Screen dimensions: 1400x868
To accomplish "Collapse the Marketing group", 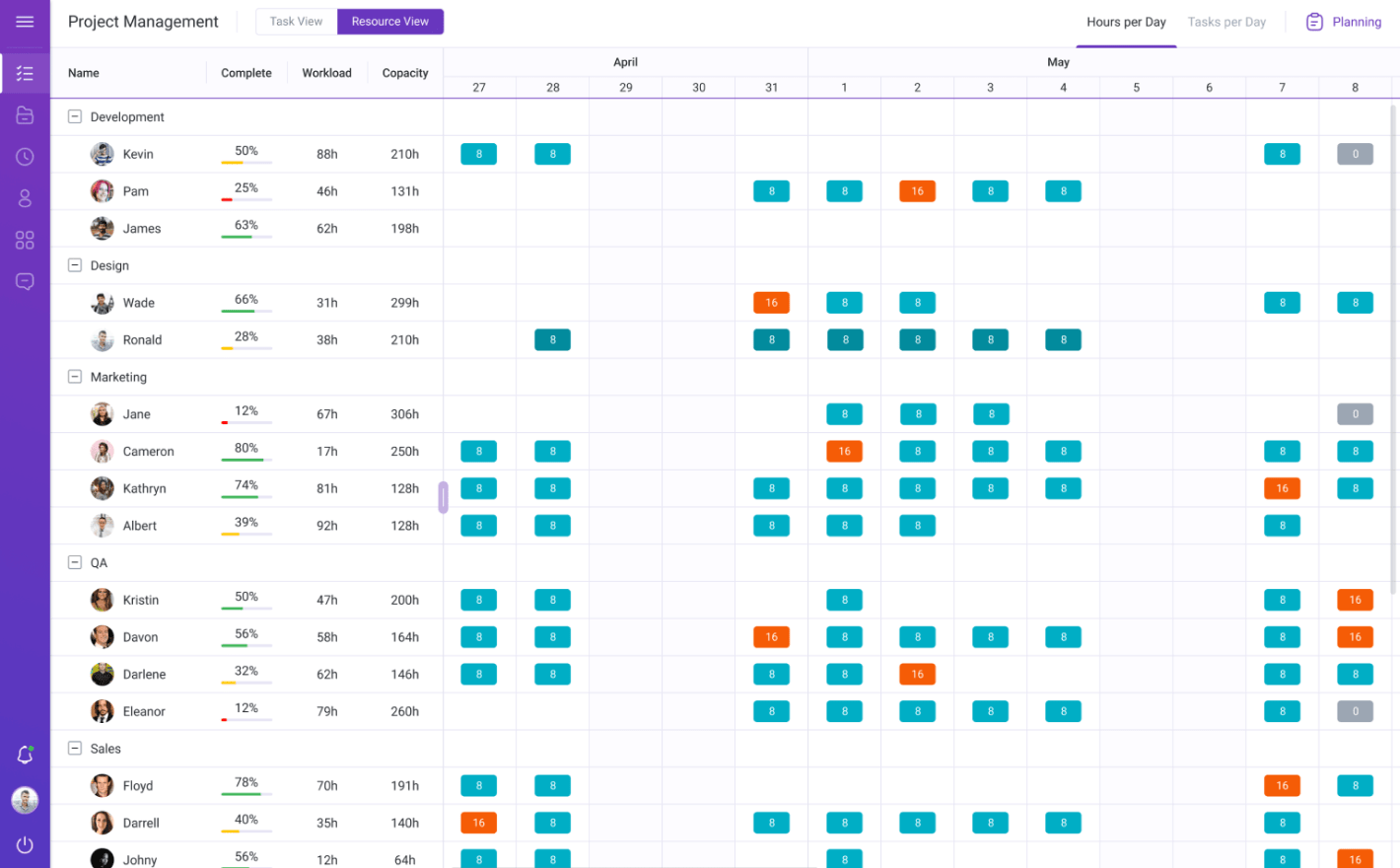I will (75, 377).
